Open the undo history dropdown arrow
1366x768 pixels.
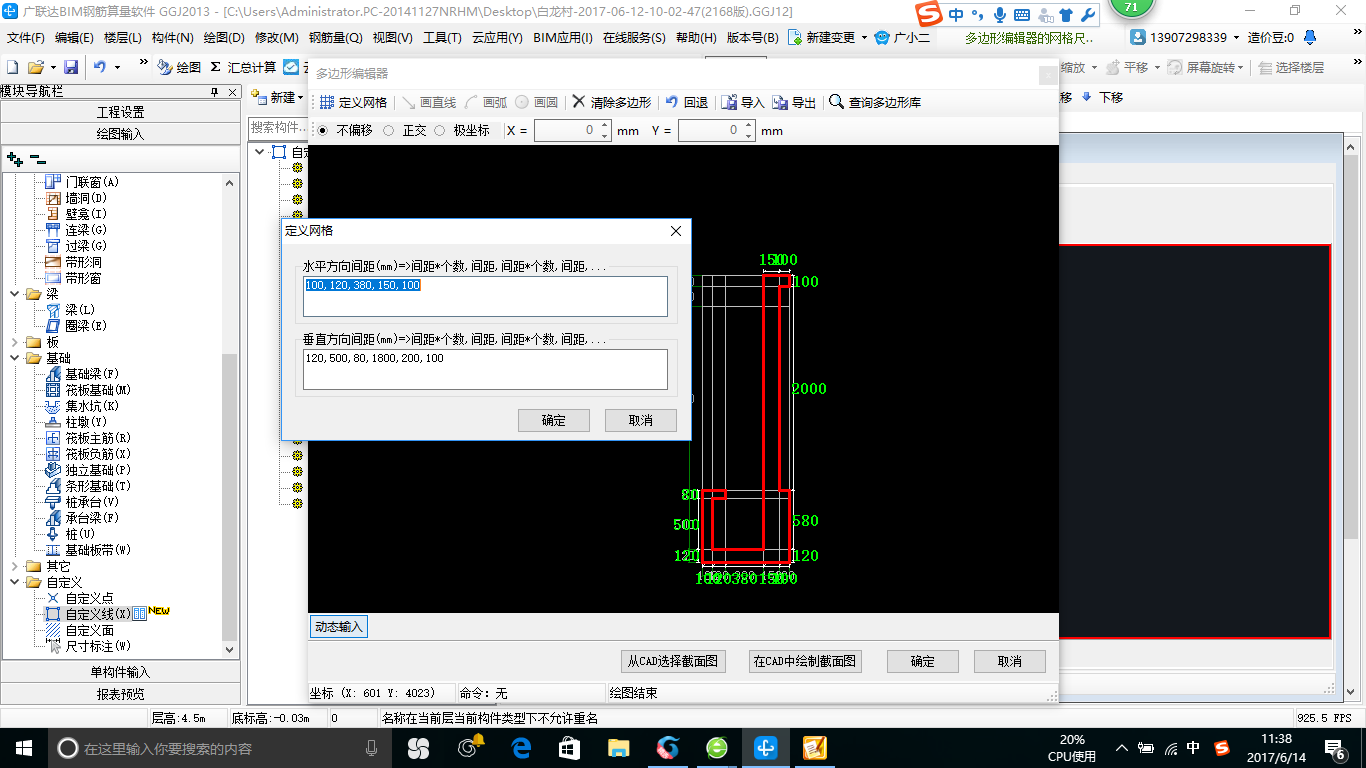coord(117,67)
